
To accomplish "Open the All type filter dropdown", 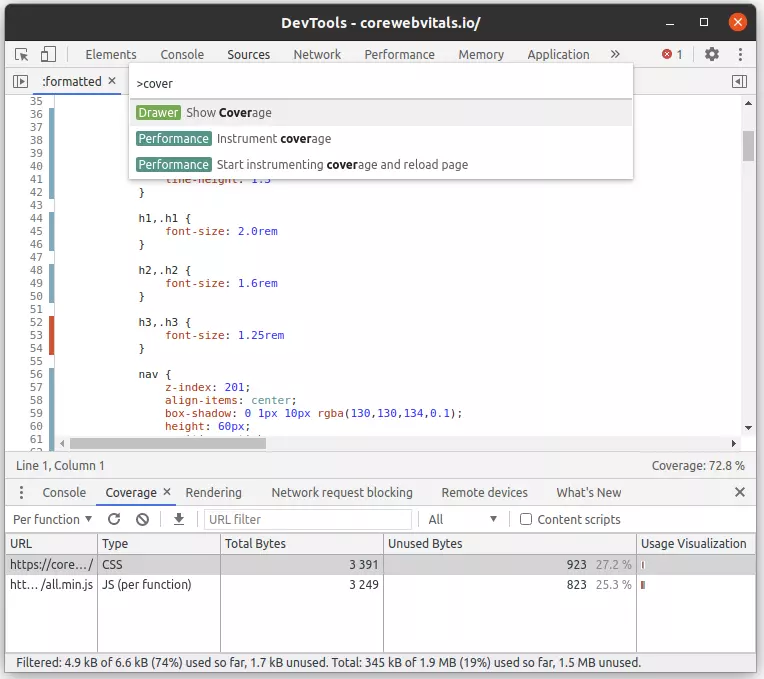I will [462, 519].
